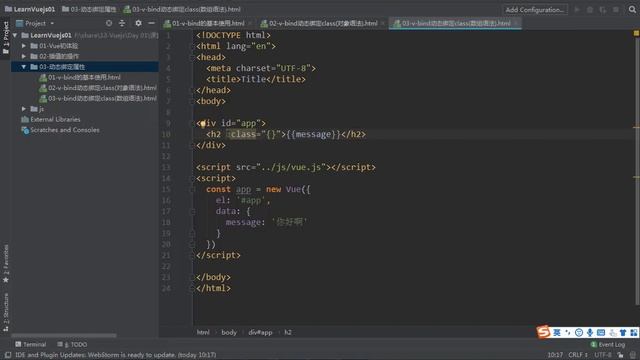Open 02-v-bind class file in project tree
Viewport: 640px width, 360px height.
(98, 88)
